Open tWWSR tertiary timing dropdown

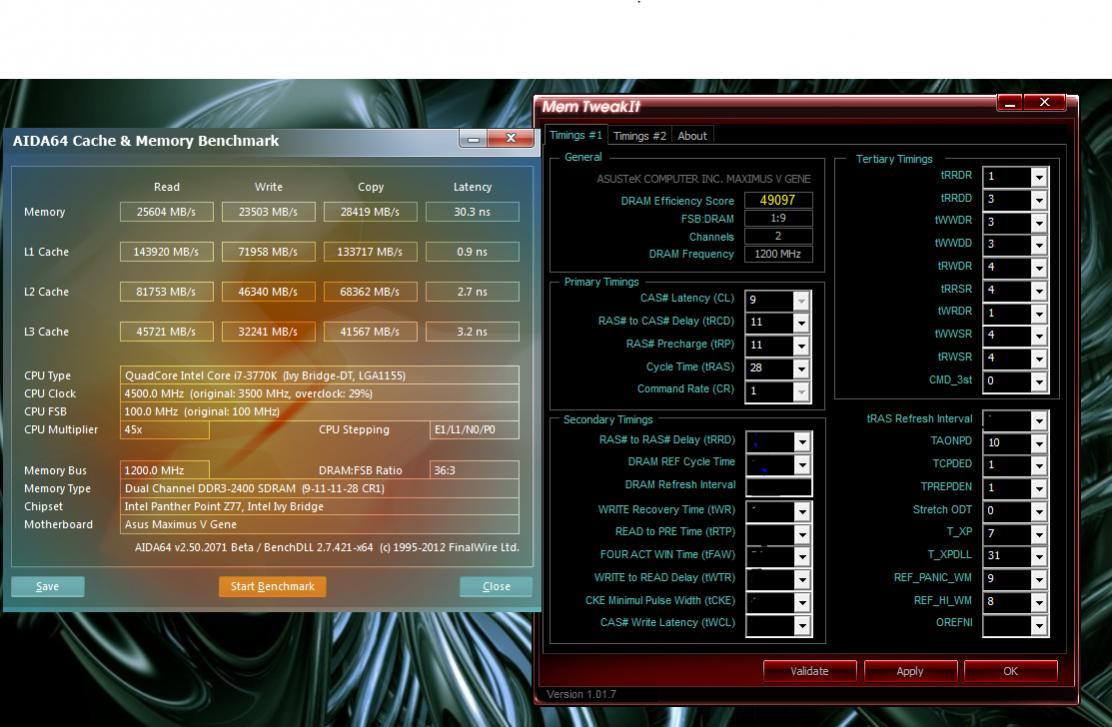click(1039, 335)
